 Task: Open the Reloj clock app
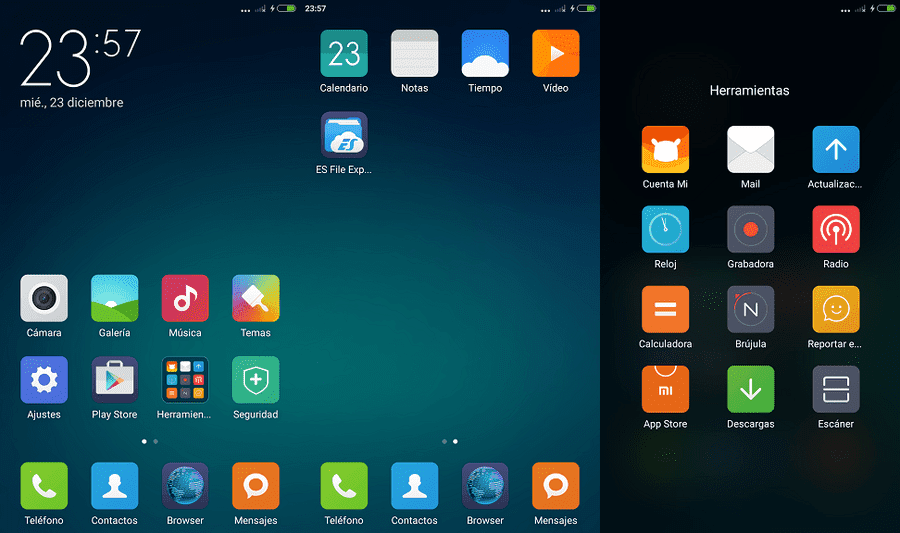click(x=665, y=229)
